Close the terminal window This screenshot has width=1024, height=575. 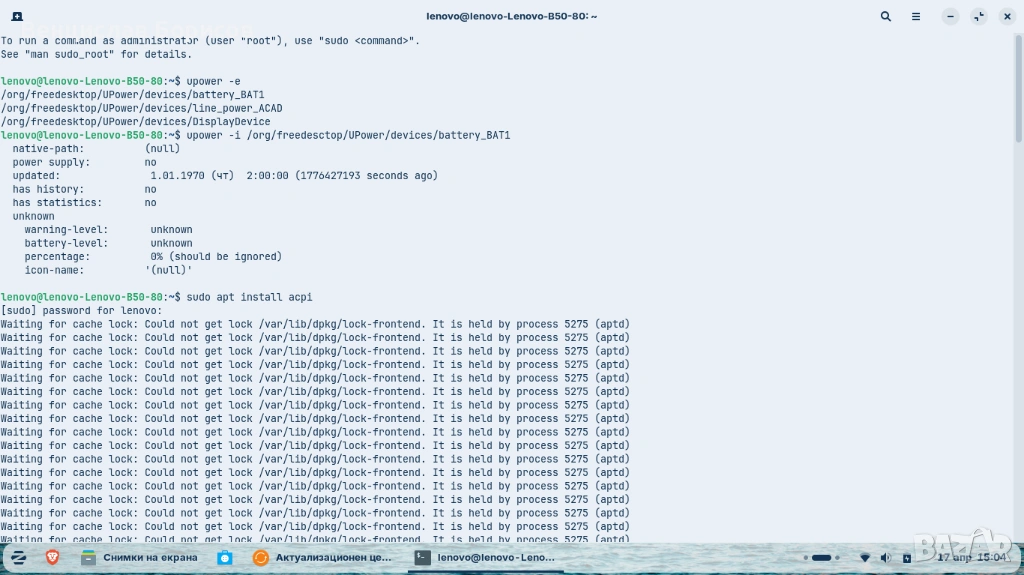pyautogui.click(x=1007, y=17)
